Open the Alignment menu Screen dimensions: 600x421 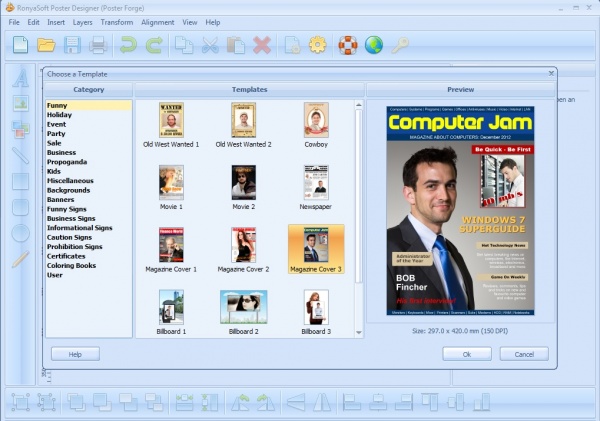158,23
